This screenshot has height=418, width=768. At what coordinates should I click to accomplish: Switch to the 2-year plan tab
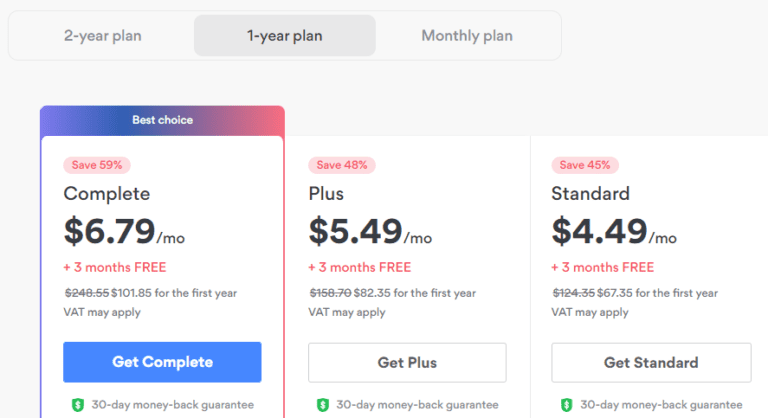coord(102,36)
